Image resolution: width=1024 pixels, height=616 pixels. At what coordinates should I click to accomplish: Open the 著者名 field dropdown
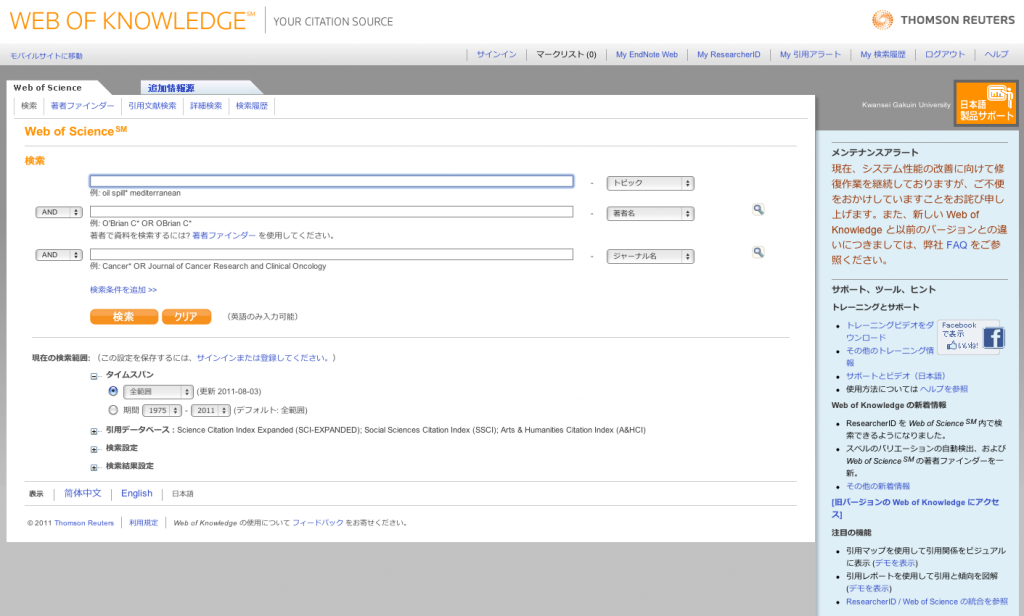[650, 214]
